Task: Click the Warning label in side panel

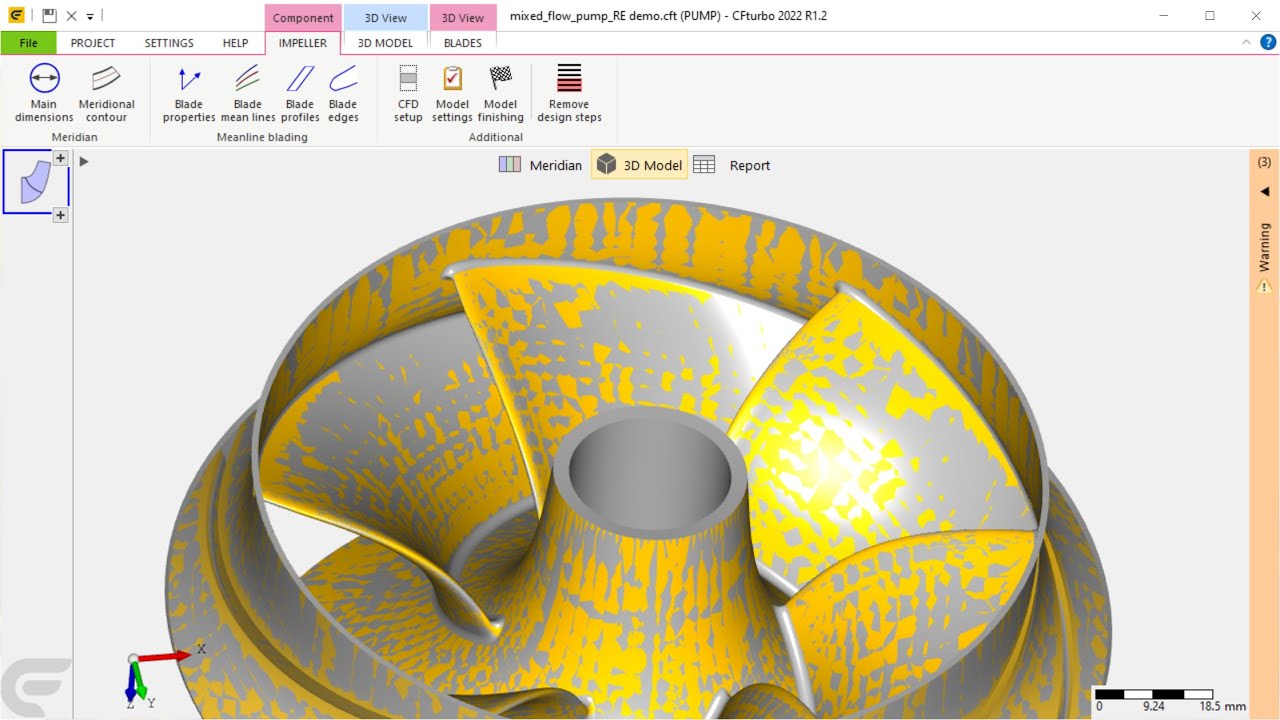Action: [1264, 247]
